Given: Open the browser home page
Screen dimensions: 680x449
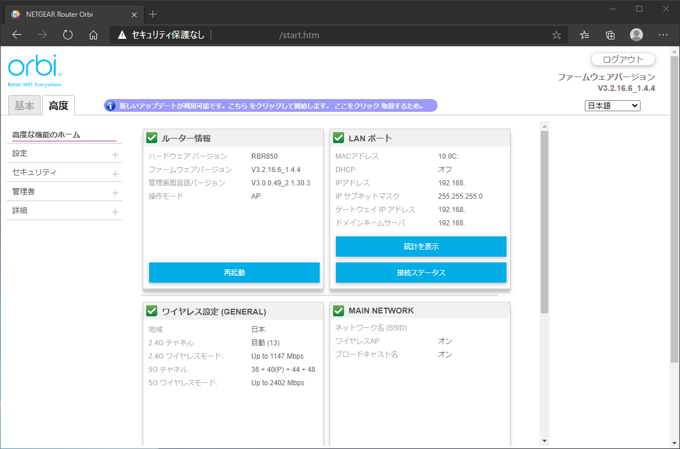Looking at the screenshot, I should tap(93, 35).
